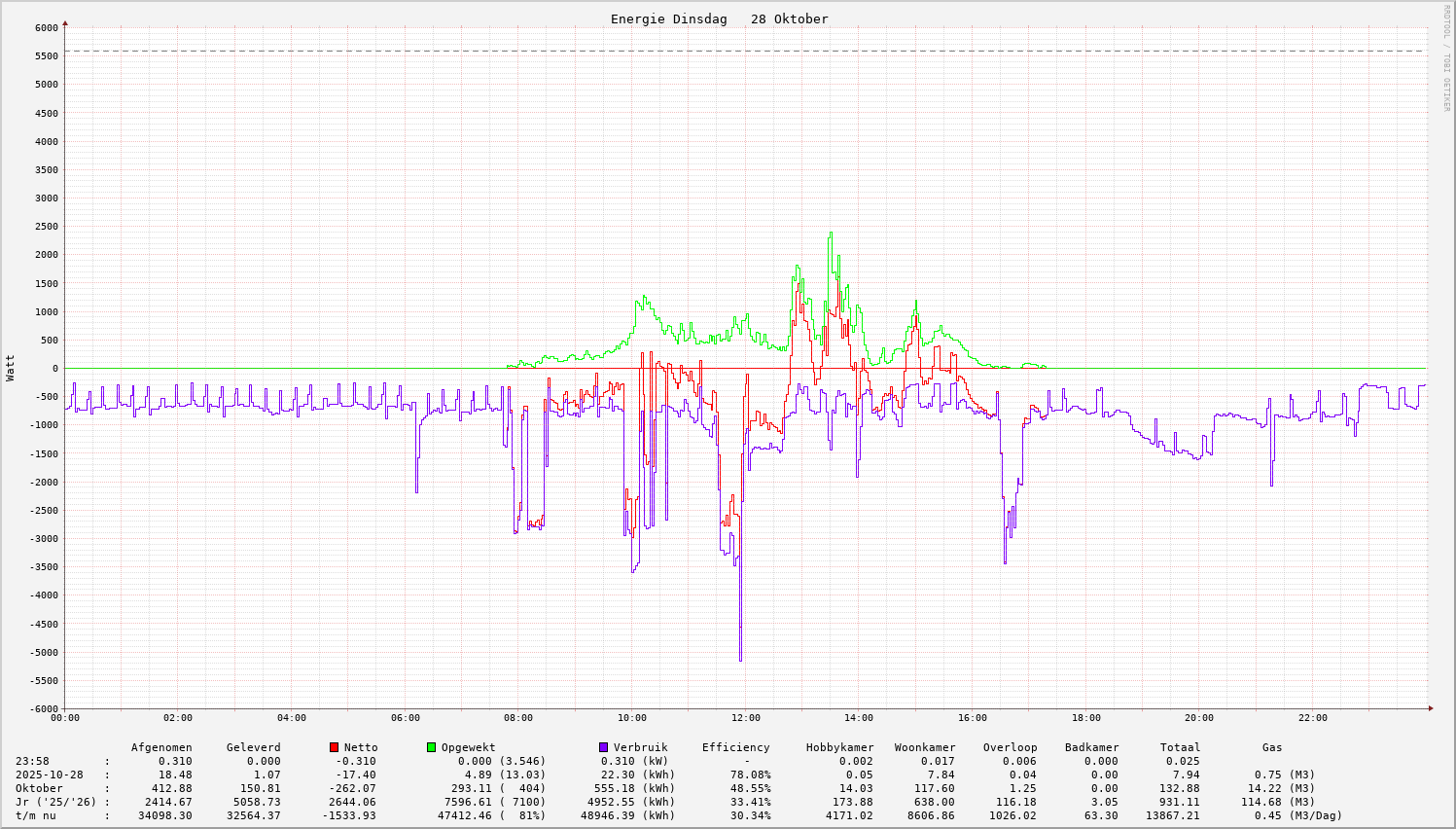The height and width of the screenshot is (829, 1456).
Task: Click the 08:00 time axis label
Action: tap(518, 718)
